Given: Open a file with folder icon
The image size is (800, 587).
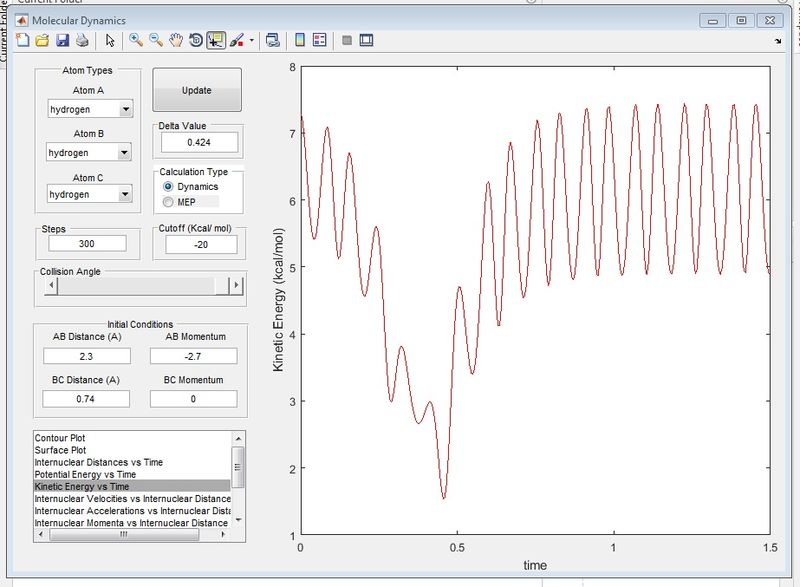Looking at the screenshot, I should [x=42, y=40].
